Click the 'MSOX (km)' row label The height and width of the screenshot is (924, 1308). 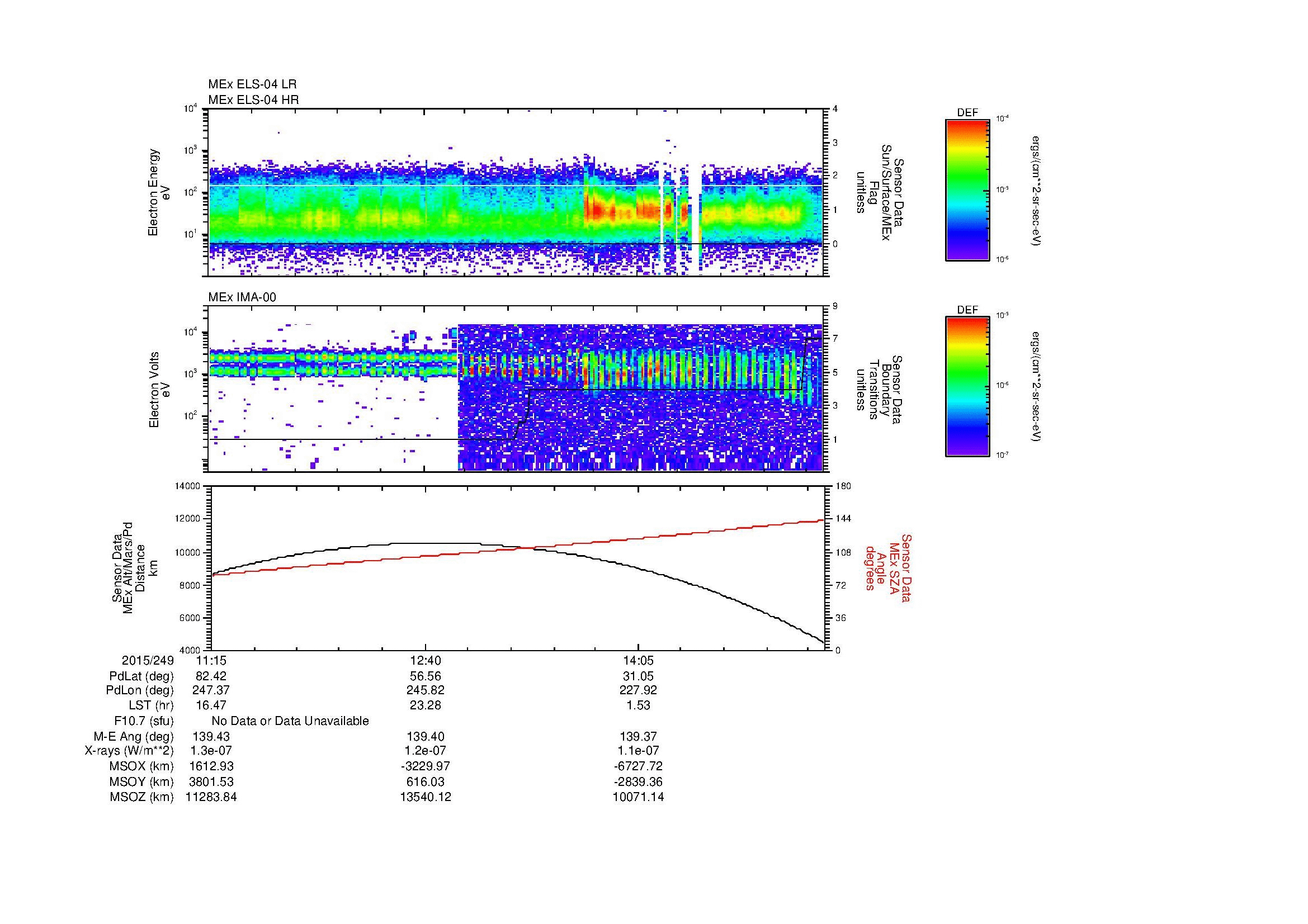141,767
